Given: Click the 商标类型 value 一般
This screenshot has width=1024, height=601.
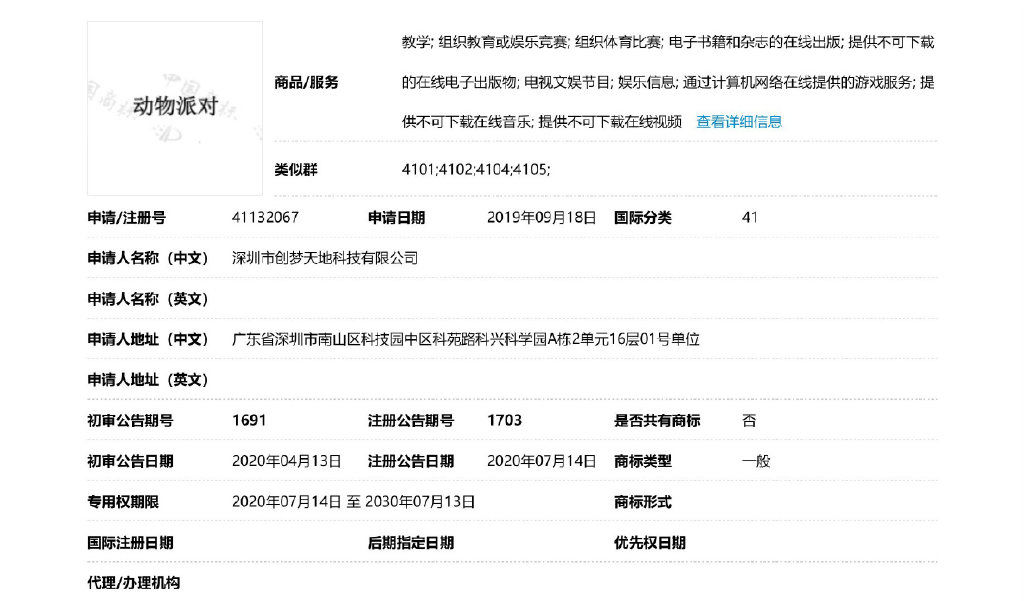Looking at the screenshot, I should pyautogui.click(x=756, y=461).
